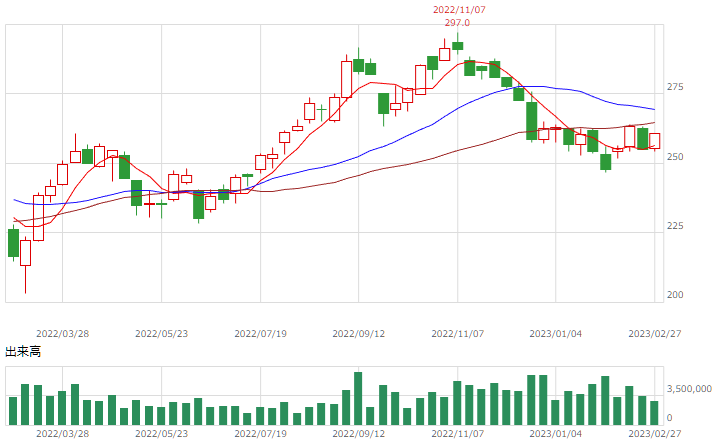Click the 0 volume axis label
Screen dimensions: 718x445
coord(669,418)
